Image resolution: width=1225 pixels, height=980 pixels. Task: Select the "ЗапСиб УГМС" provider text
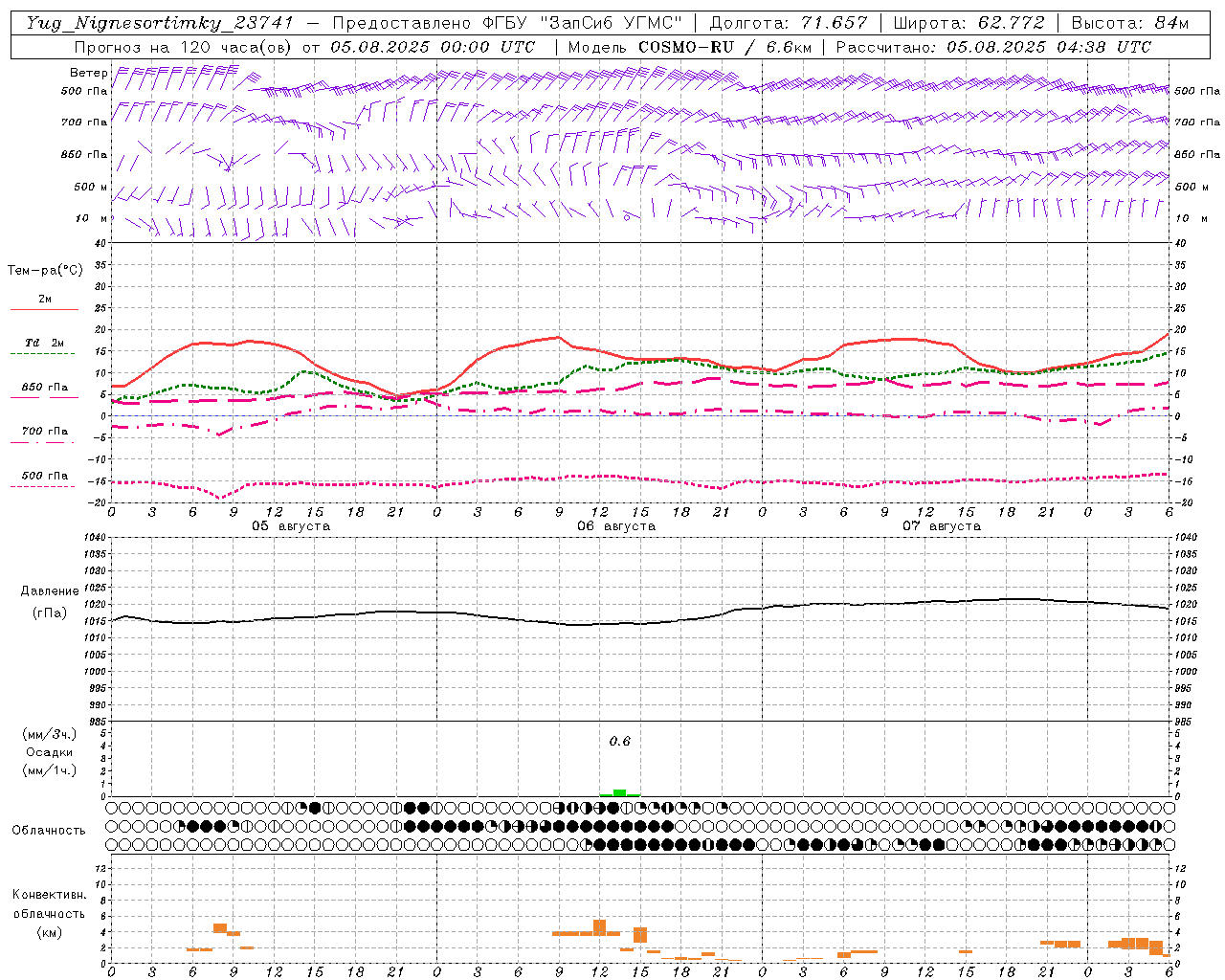pyautogui.click(x=612, y=23)
